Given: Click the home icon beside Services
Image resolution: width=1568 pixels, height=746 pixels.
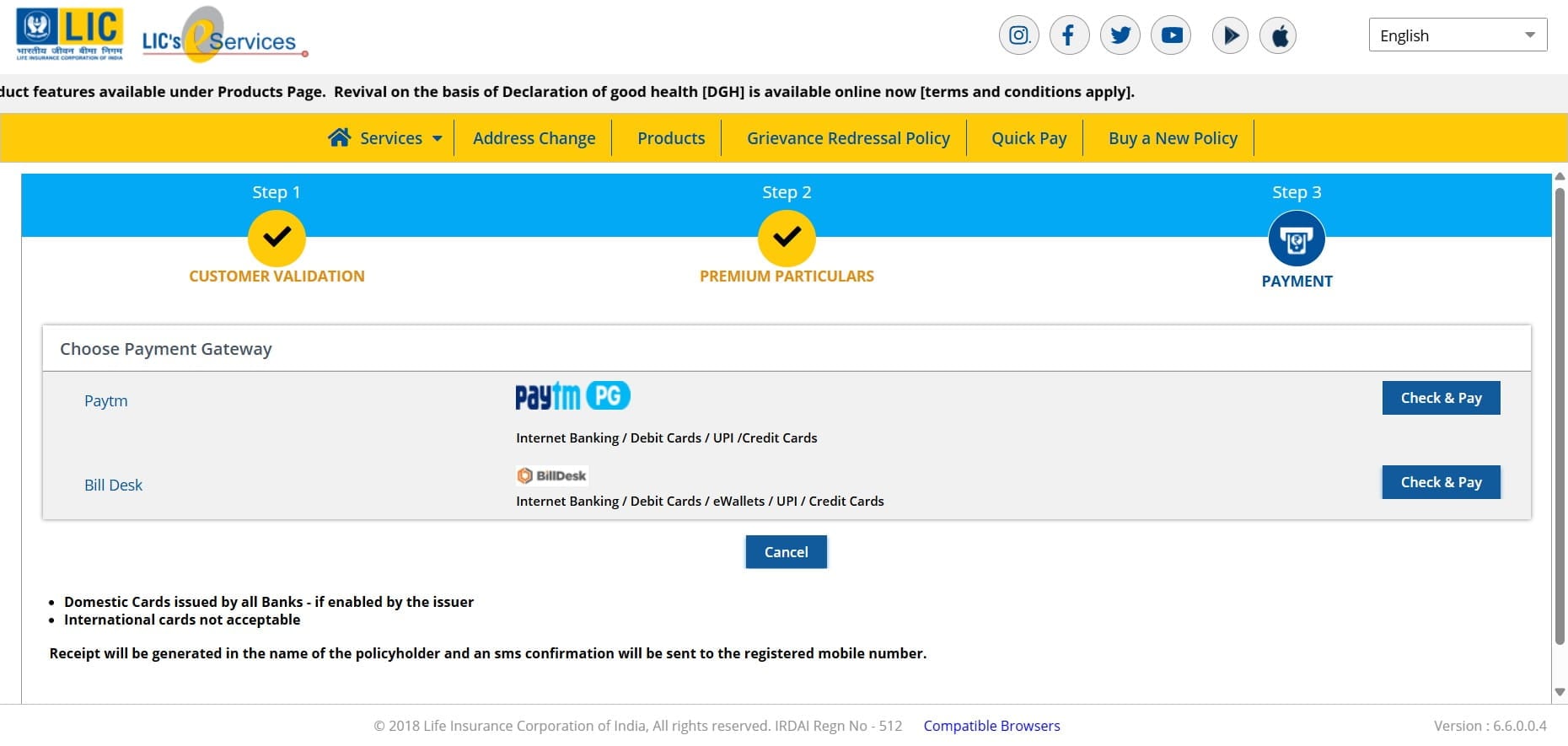Looking at the screenshot, I should click(340, 137).
